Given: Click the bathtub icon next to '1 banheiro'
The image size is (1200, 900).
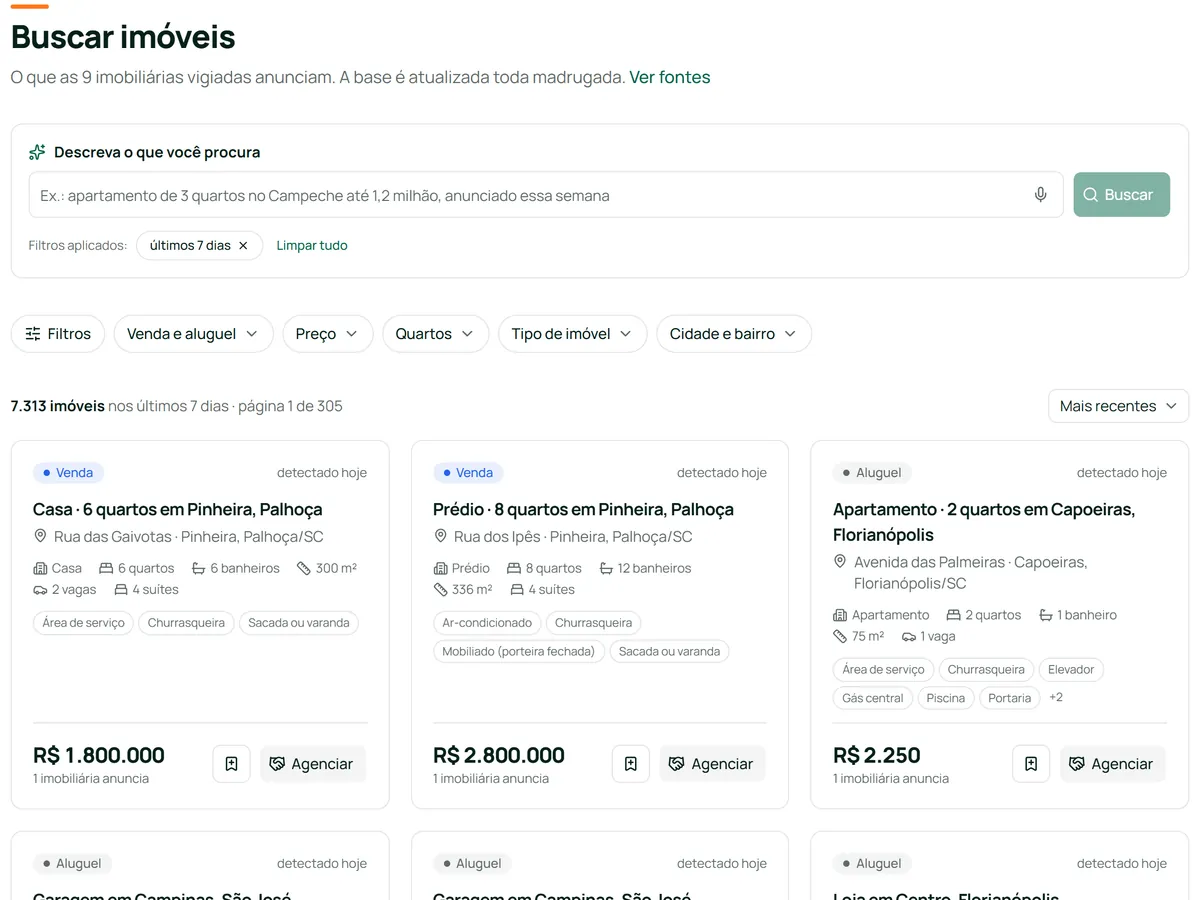Looking at the screenshot, I should [1046, 615].
